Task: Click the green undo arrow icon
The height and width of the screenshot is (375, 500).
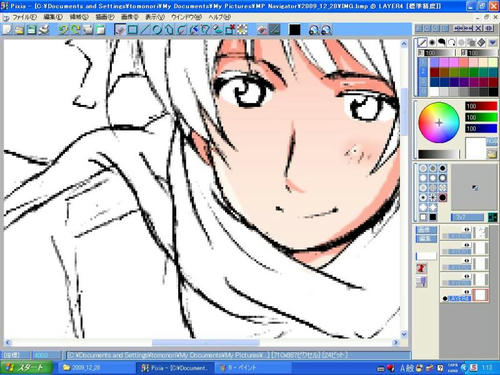Action: [x=63, y=30]
